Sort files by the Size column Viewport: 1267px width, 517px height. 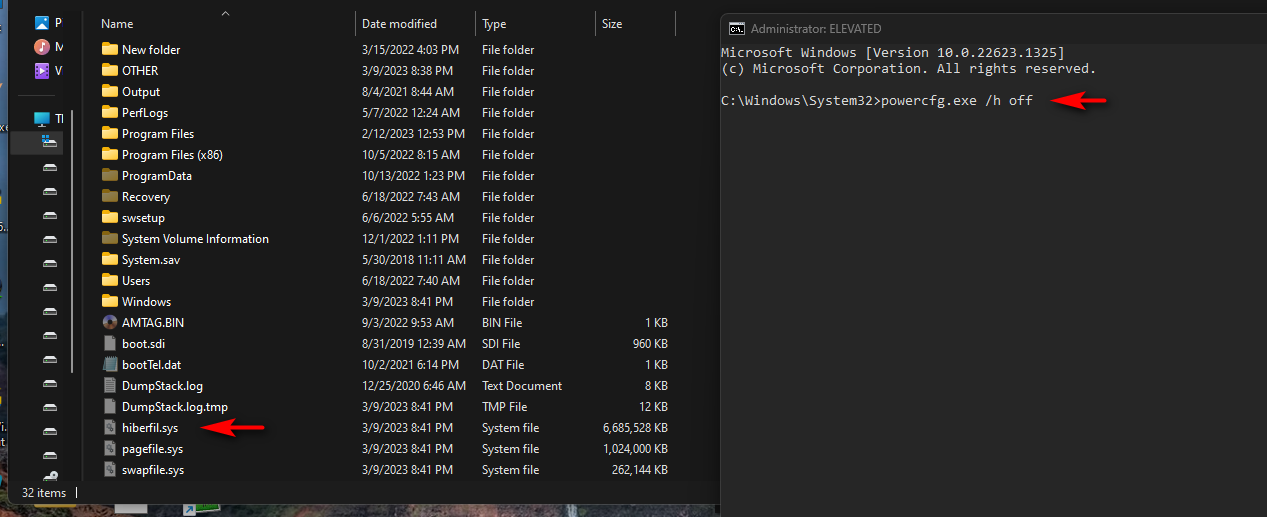612,23
